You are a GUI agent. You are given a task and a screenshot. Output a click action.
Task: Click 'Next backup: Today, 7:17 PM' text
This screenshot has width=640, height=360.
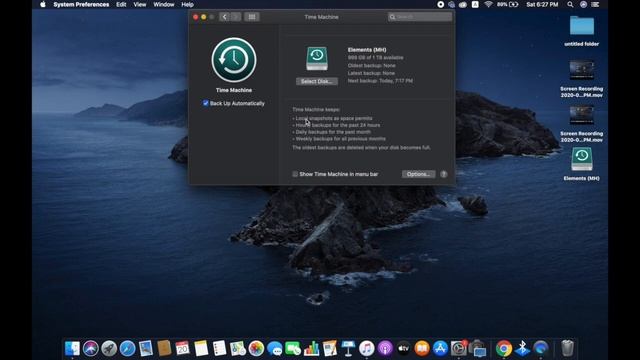click(380, 81)
